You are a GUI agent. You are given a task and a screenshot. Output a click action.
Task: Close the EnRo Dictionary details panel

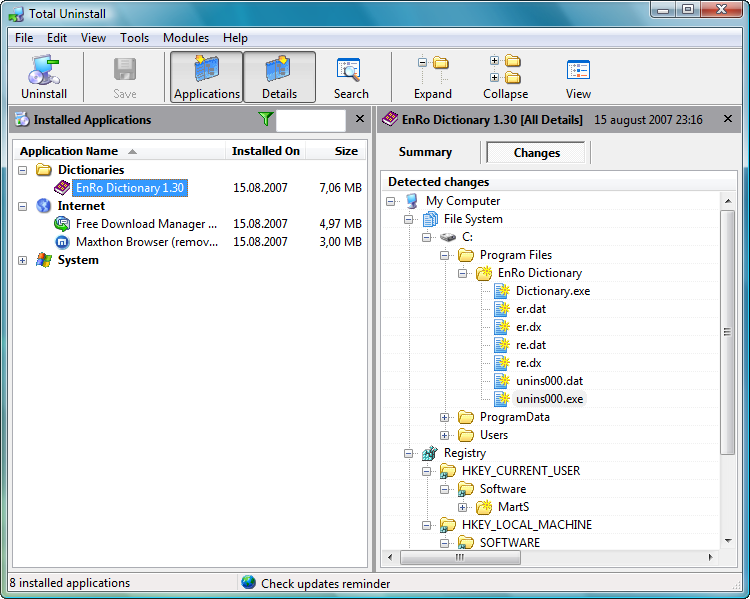tap(728, 118)
